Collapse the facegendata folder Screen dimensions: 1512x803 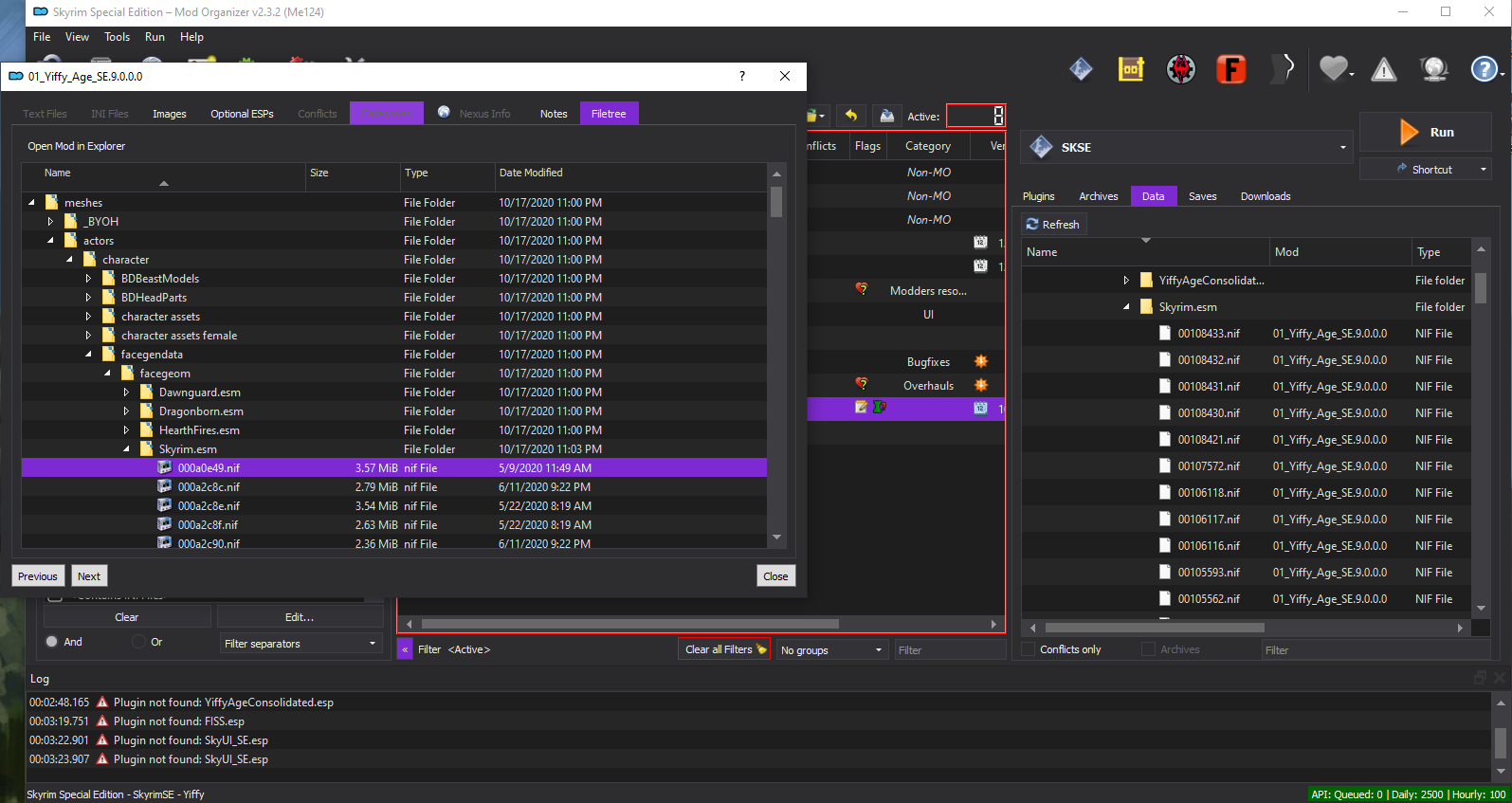88,354
